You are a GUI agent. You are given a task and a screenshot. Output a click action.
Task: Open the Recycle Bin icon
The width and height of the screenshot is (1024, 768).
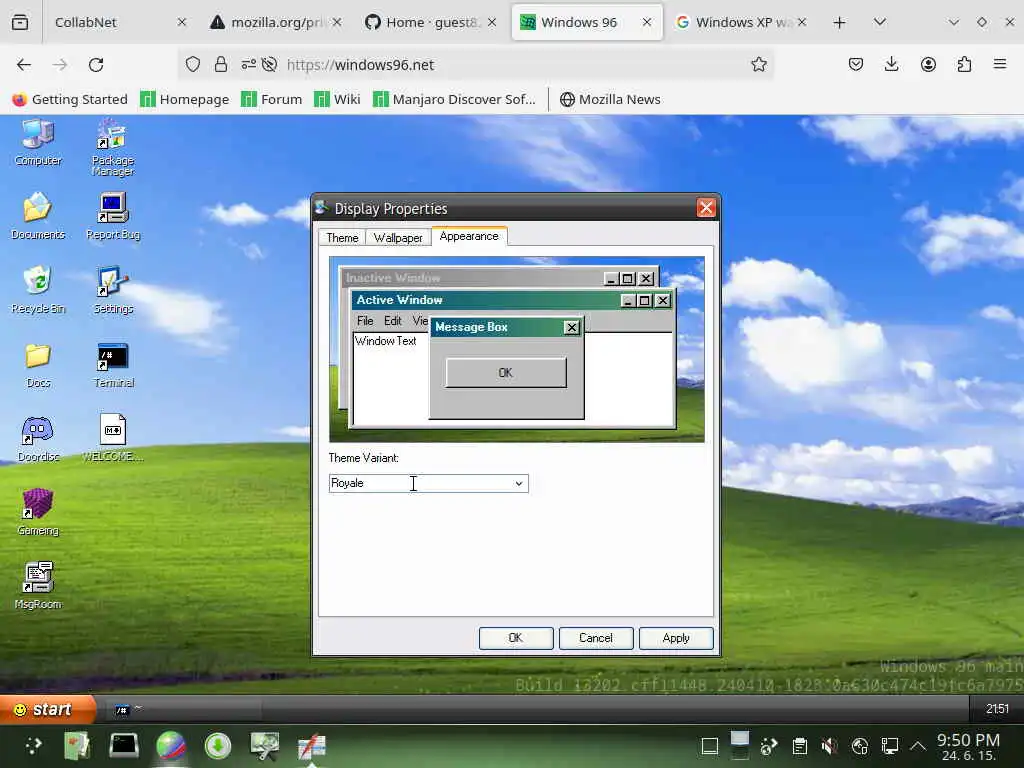(x=38, y=290)
